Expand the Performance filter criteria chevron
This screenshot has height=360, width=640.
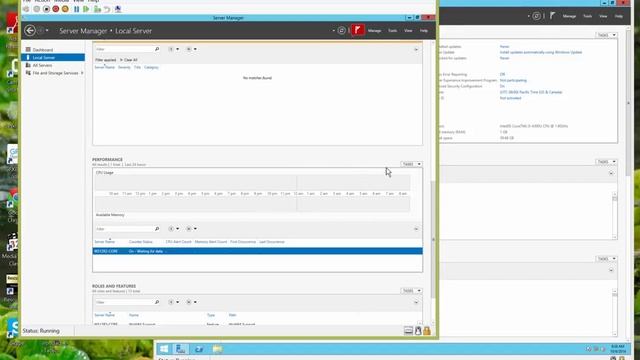click(416, 229)
